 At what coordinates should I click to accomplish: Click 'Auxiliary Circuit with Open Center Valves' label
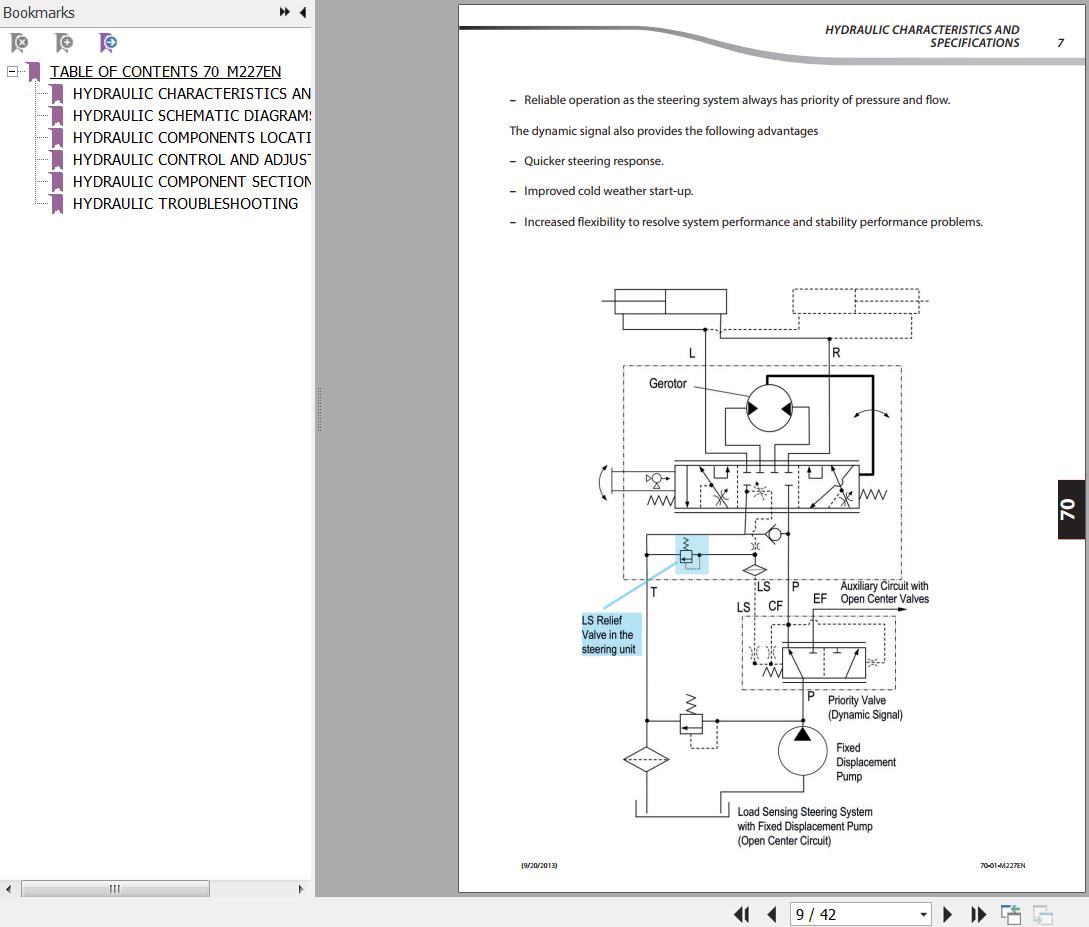tap(884, 592)
